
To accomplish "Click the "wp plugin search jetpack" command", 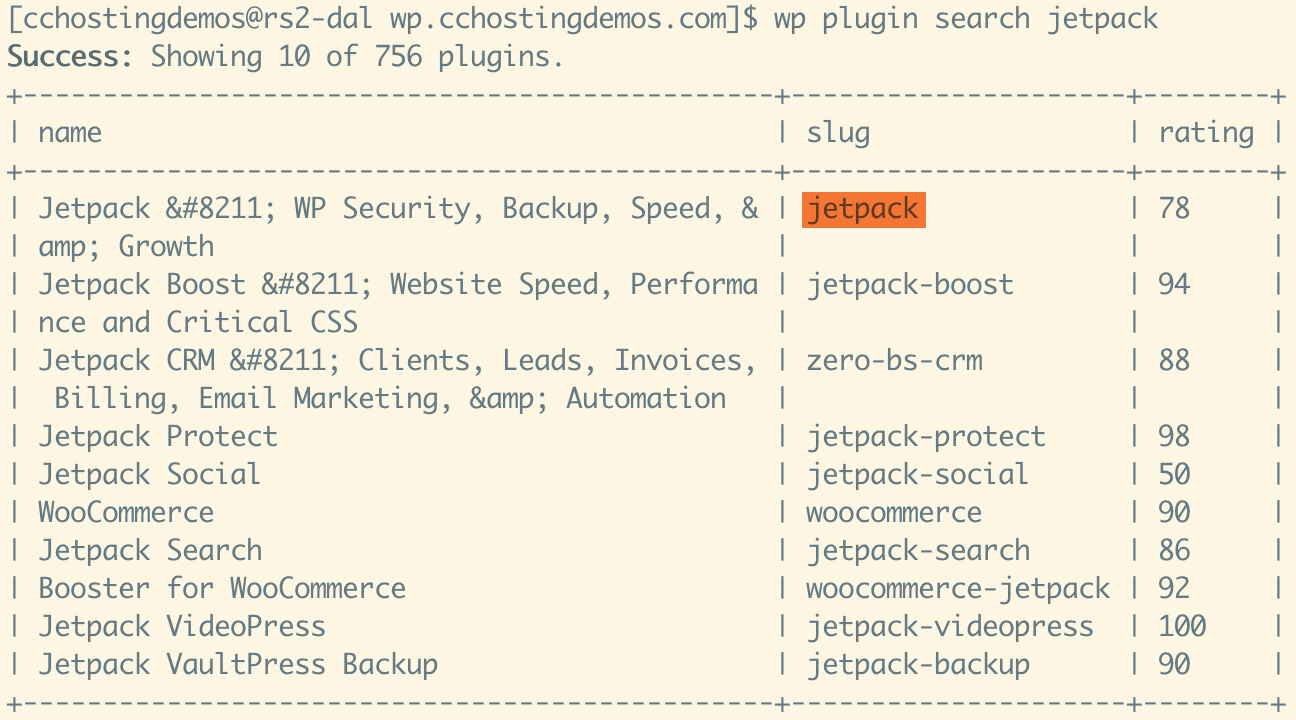I will [x=966, y=18].
